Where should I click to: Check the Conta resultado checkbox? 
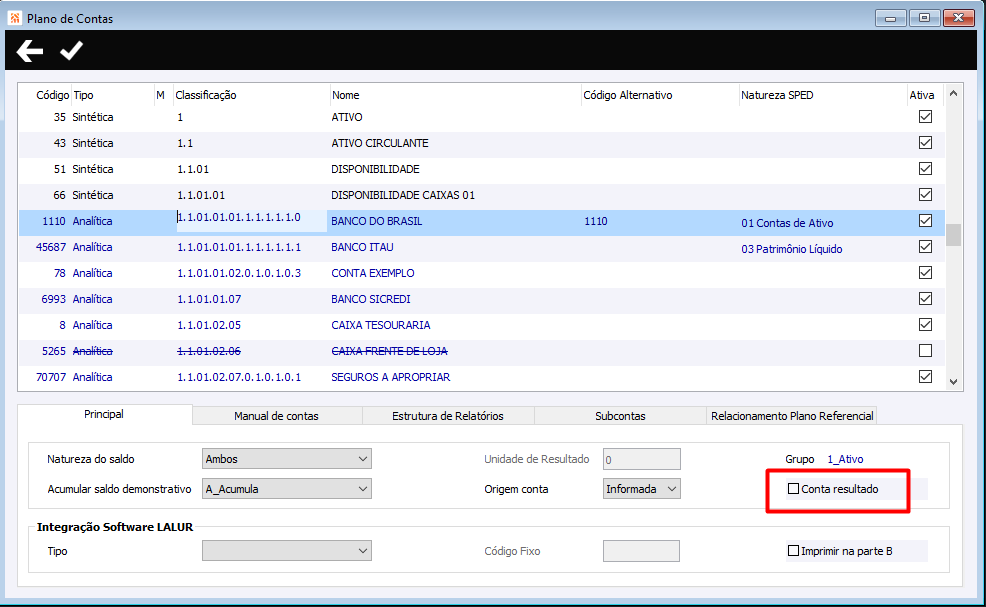(x=794, y=489)
